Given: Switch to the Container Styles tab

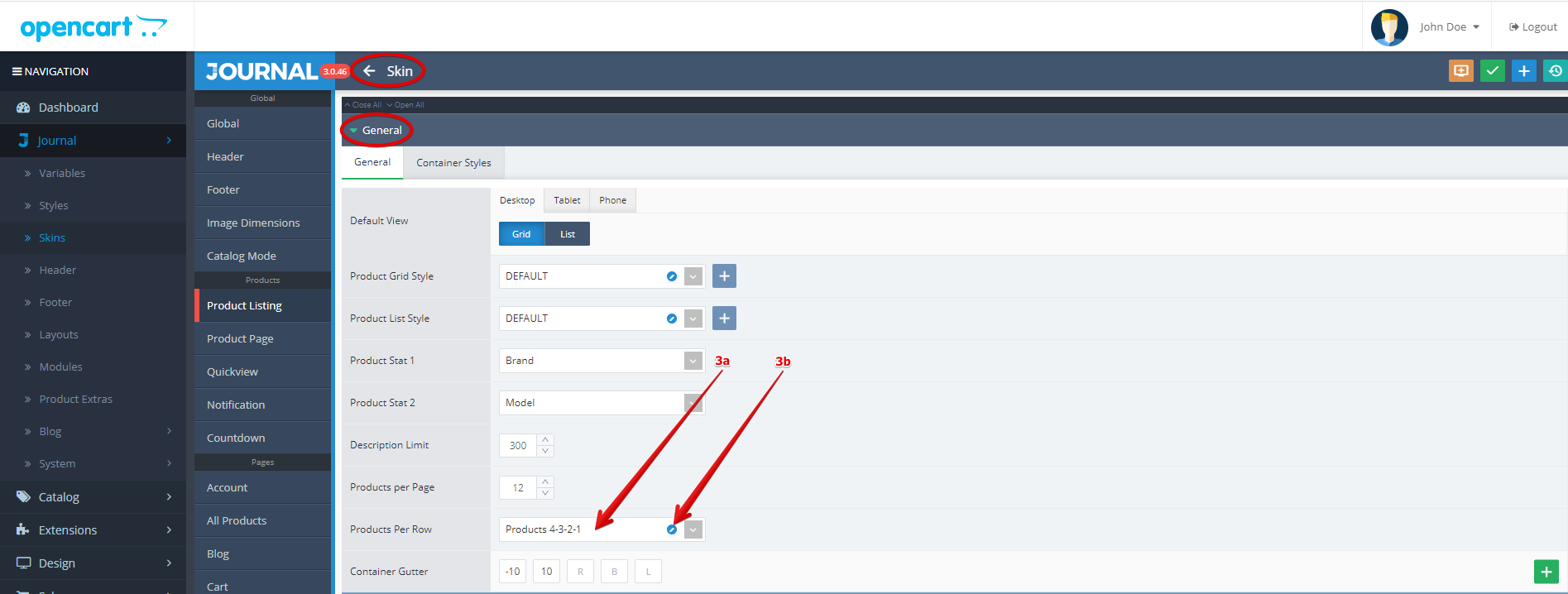Looking at the screenshot, I should click(x=453, y=163).
